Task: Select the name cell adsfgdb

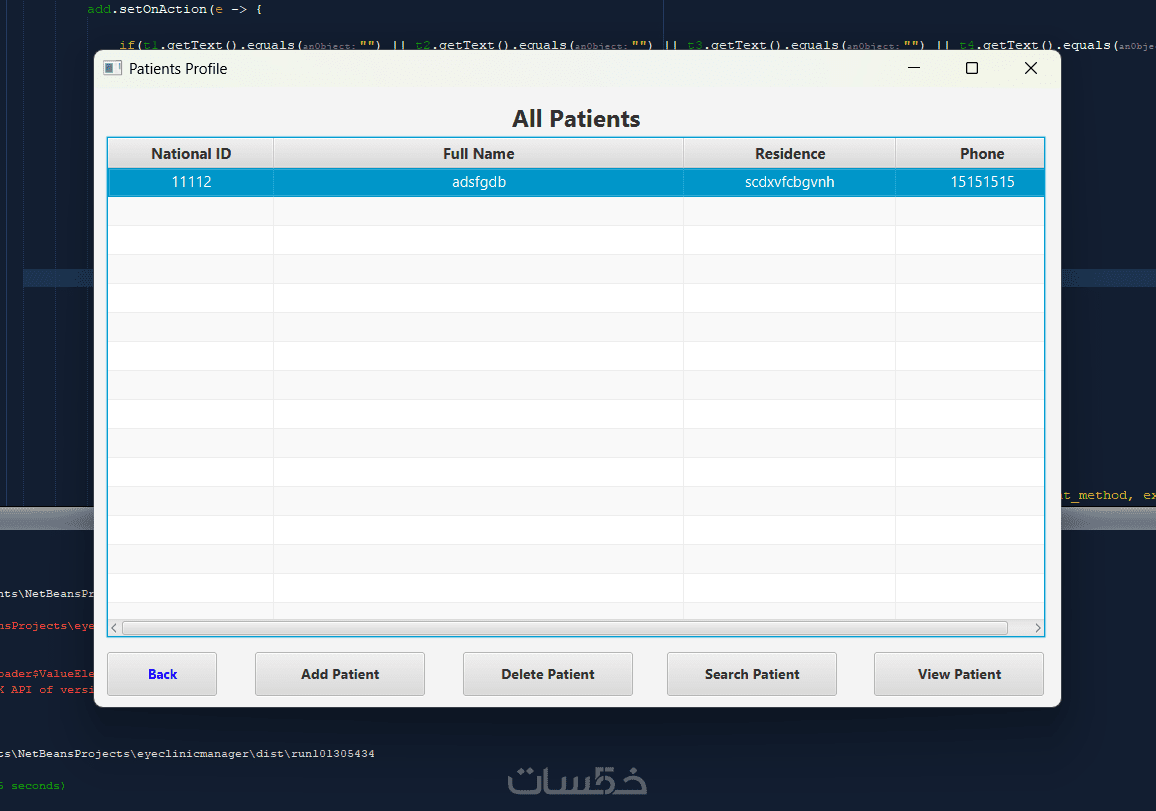Action: pos(478,182)
